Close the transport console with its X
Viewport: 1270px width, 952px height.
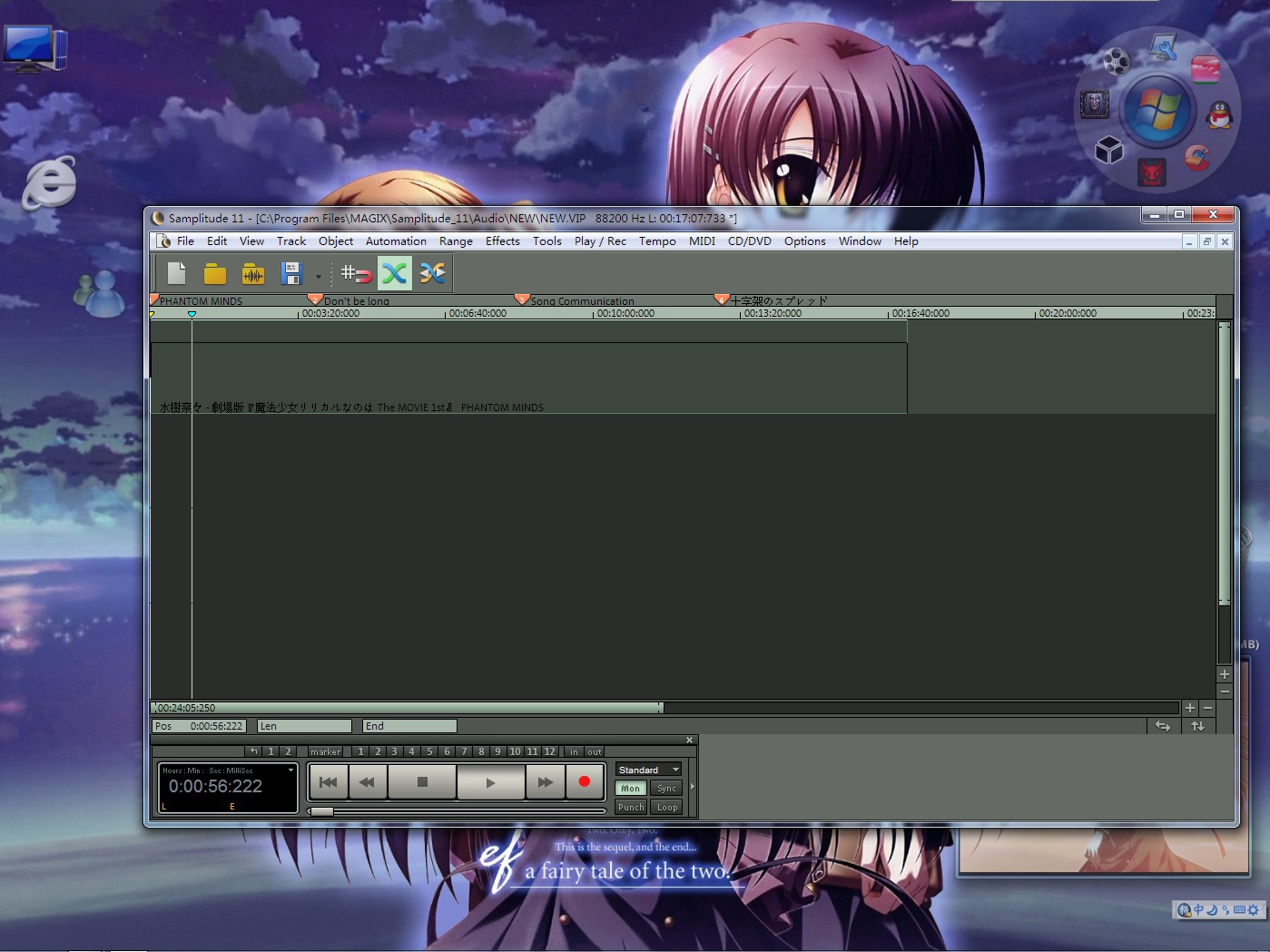pos(689,741)
